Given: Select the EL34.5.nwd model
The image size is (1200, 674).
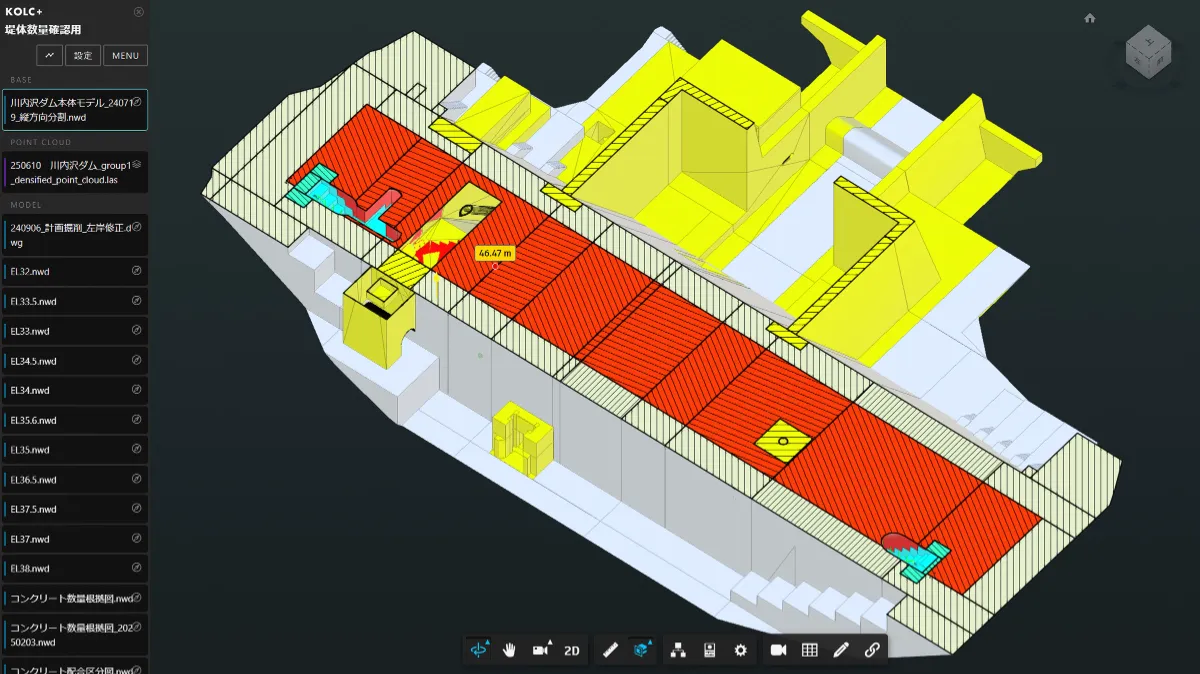Looking at the screenshot, I should click(x=75, y=361).
